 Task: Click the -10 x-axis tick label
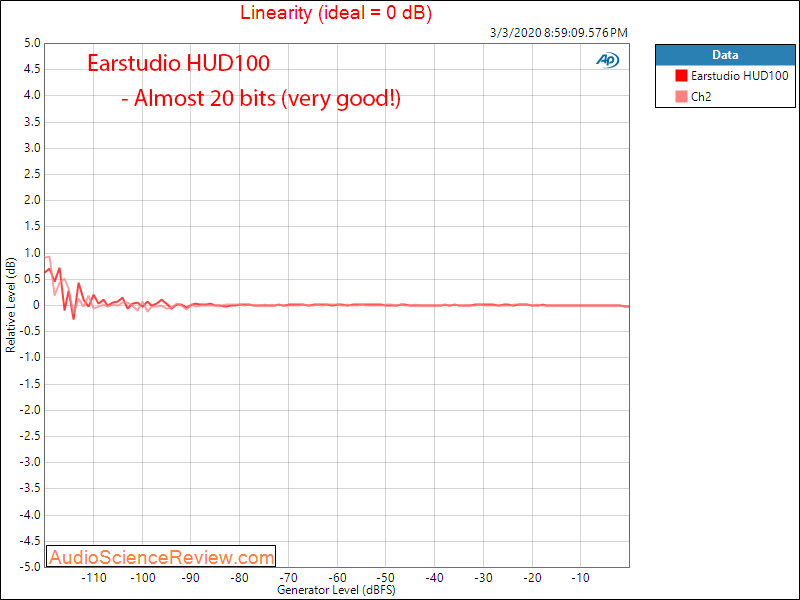tap(581, 578)
